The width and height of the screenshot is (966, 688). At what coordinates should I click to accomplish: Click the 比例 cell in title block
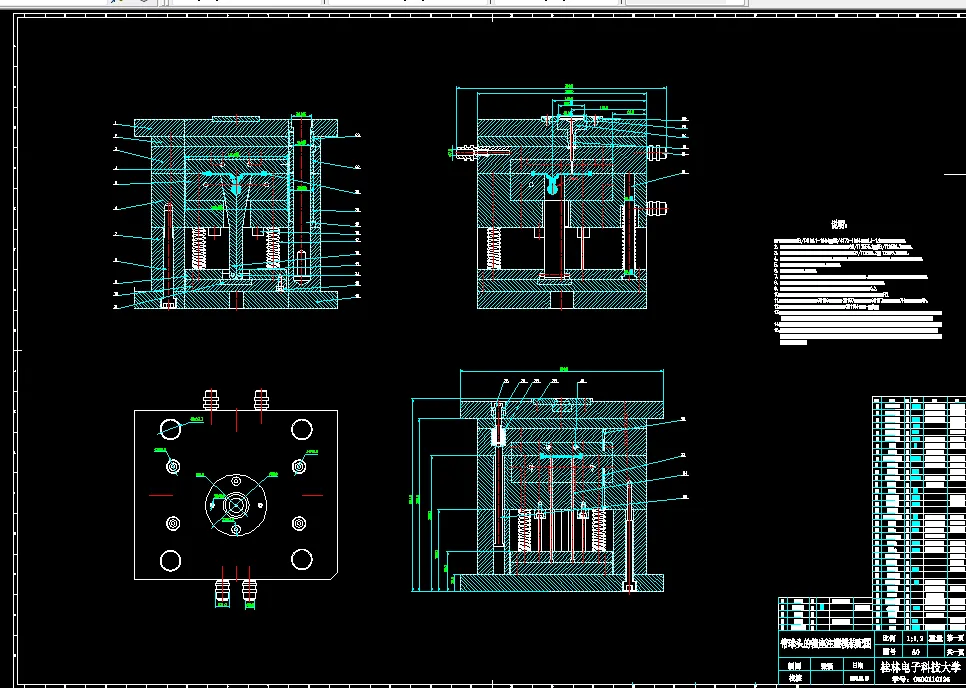pos(889,638)
